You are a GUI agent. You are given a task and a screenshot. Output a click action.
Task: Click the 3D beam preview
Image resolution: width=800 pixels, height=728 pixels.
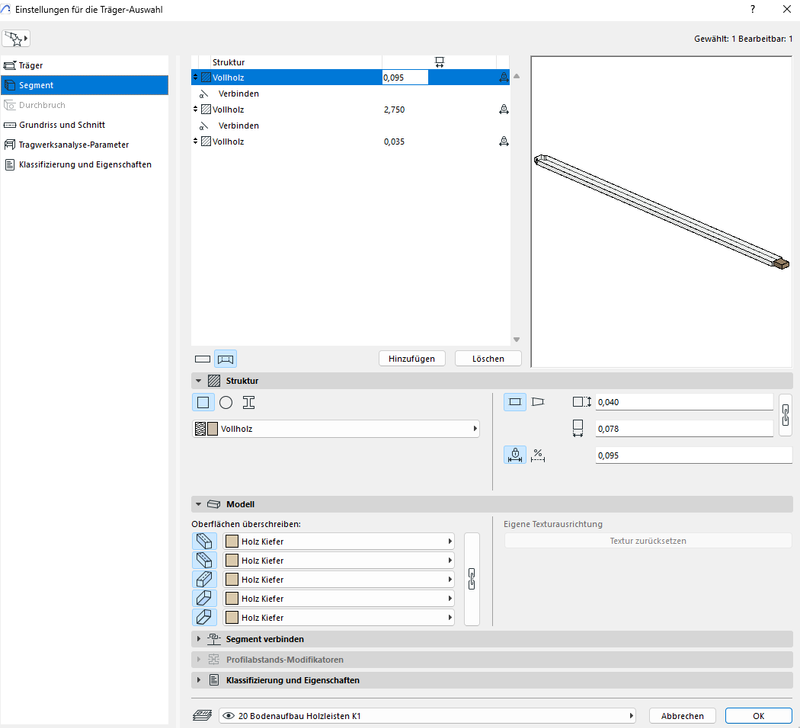pos(661,212)
